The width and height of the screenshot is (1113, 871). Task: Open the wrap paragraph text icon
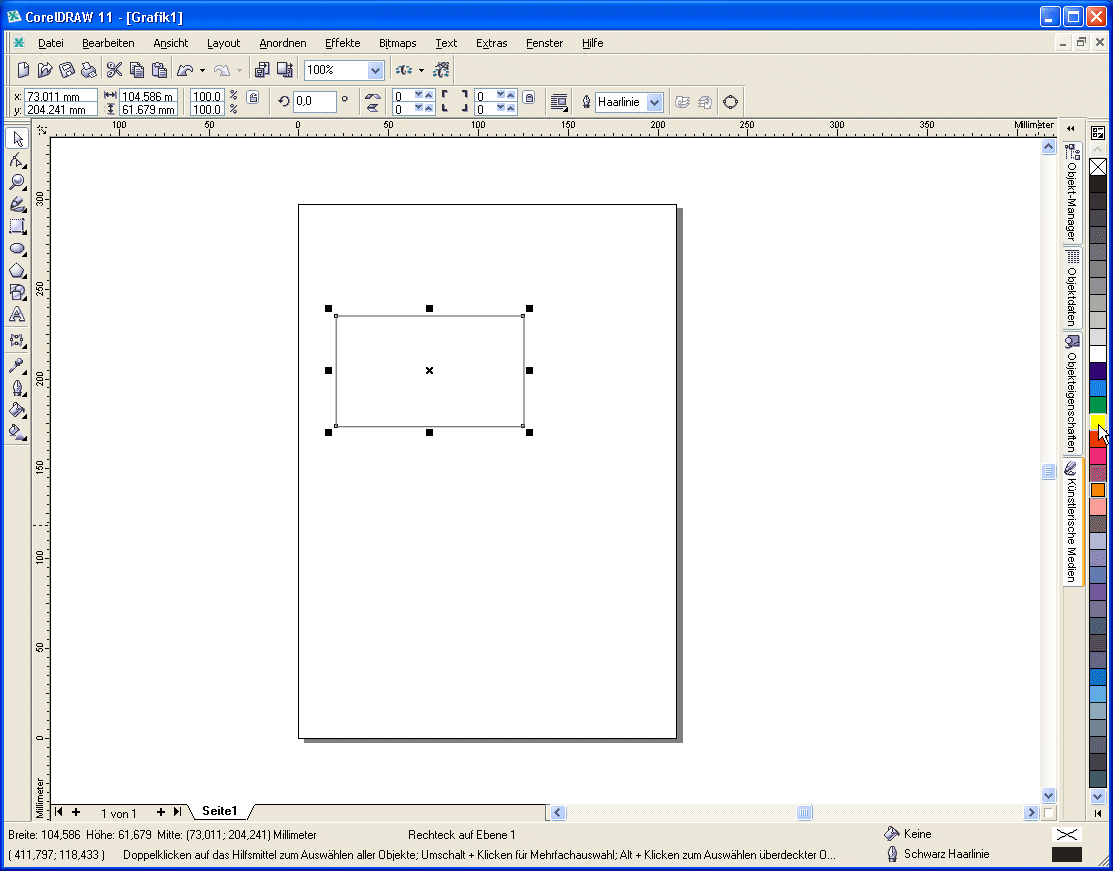pyautogui.click(x=559, y=102)
